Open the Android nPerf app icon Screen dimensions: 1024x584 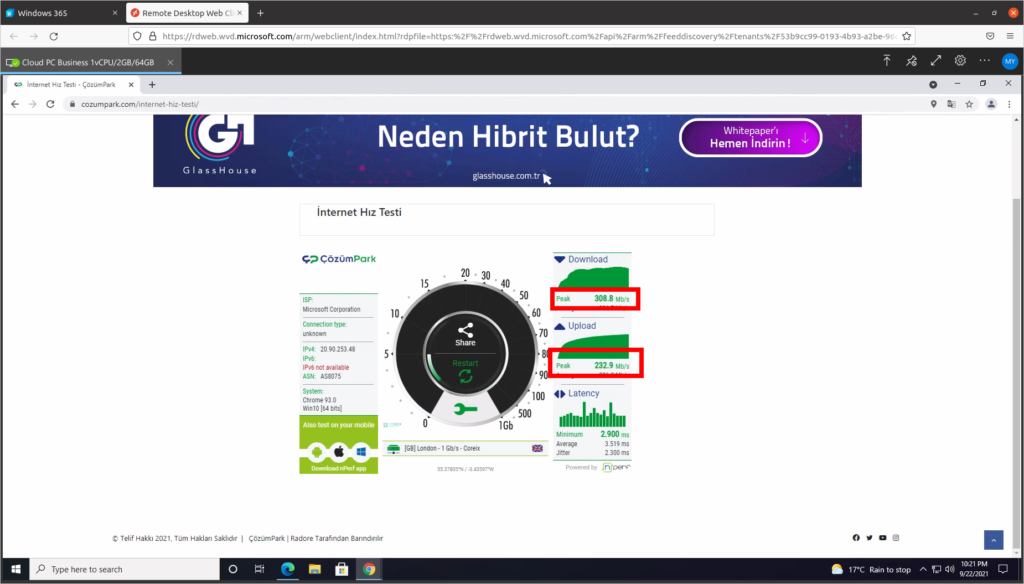pos(317,451)
